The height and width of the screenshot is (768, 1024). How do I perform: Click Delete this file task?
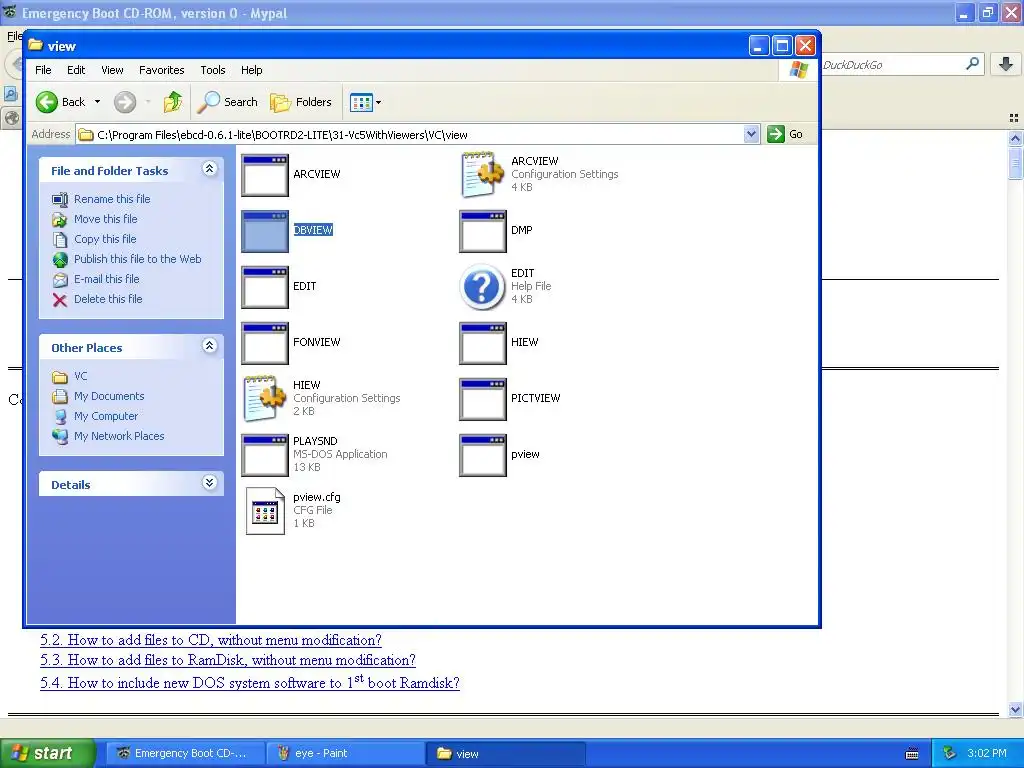(x=108, y=298)
